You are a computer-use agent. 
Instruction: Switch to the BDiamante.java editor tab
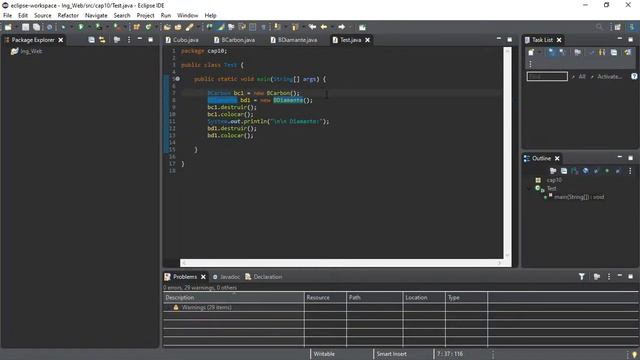click(x=294, y=40)
